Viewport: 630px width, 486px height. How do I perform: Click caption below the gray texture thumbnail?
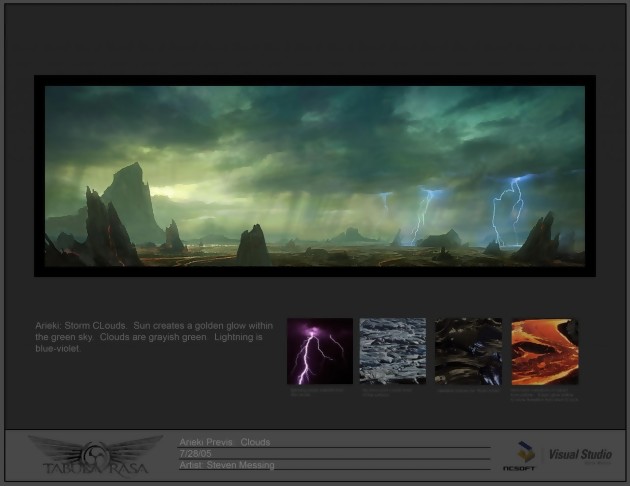[x=392, y=392]
